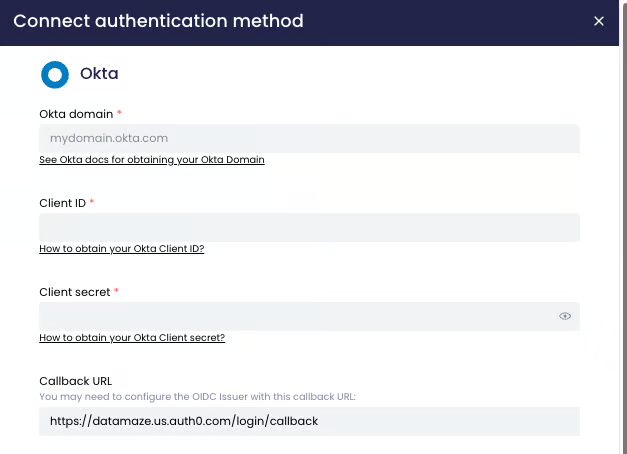The width and height of the screenshot is (627, 454).
Task: Click the Okta logo icon
Action: [x=54, y=74]
